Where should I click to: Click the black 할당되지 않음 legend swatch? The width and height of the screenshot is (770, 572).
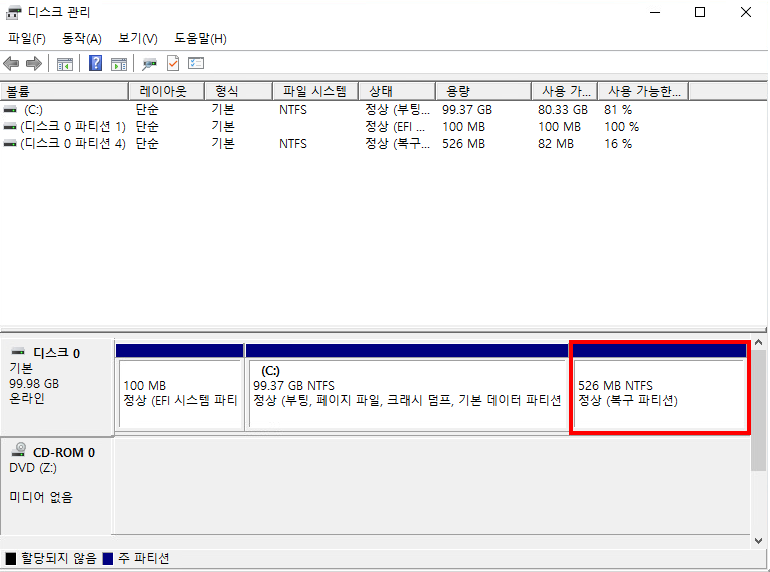tap(10, 558)
